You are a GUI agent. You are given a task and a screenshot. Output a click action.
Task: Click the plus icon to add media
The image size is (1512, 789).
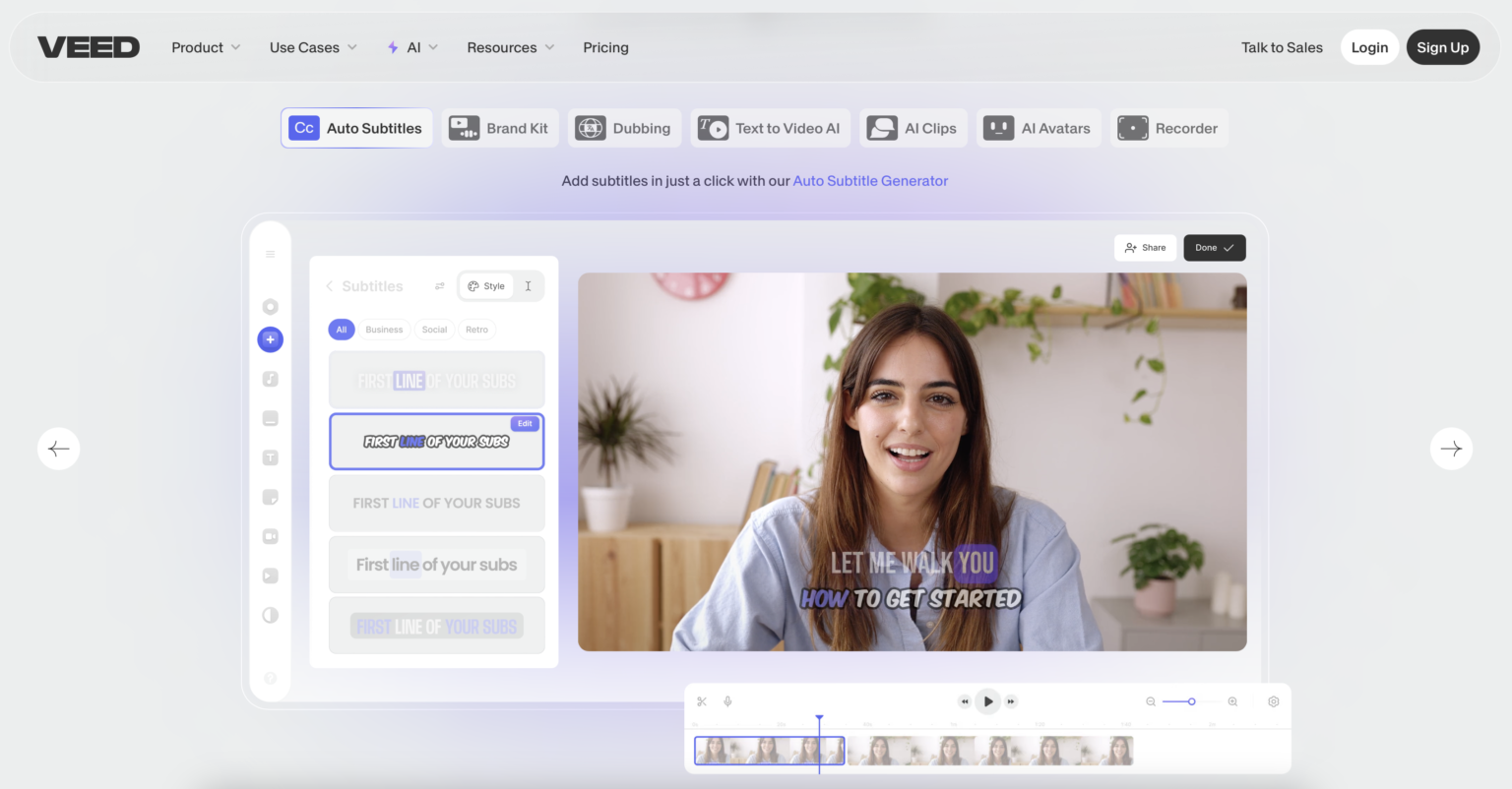click(x=270, y=339)
